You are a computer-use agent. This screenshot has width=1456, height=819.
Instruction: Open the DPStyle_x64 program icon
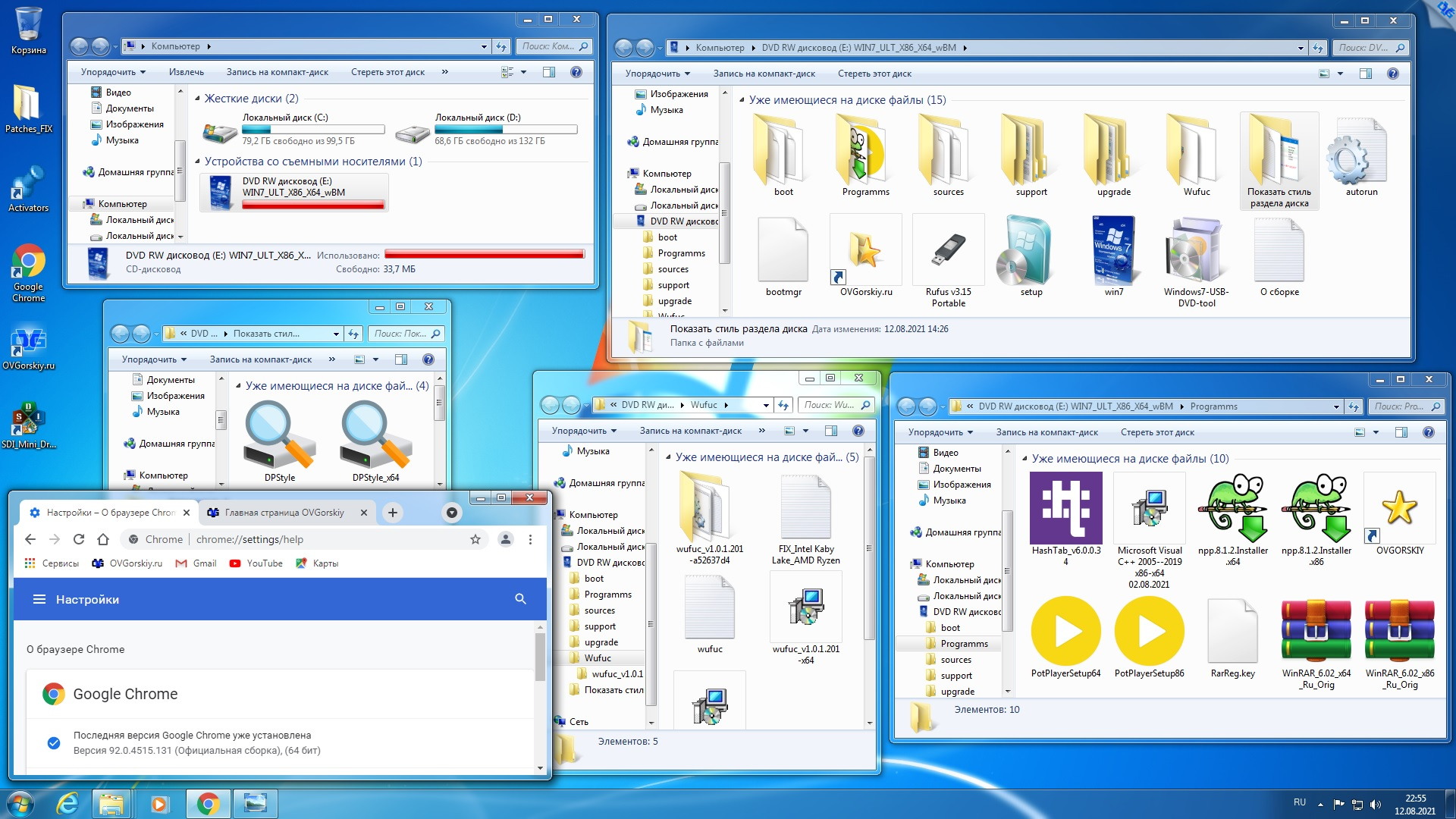(375, 436)
